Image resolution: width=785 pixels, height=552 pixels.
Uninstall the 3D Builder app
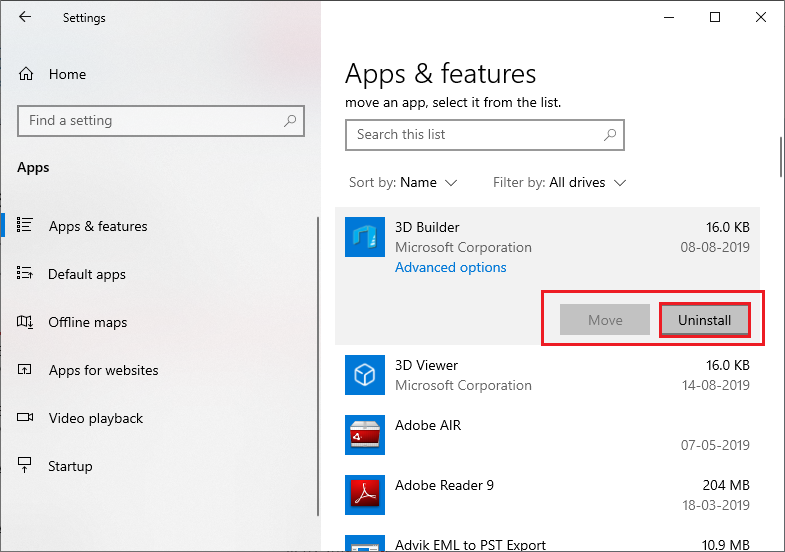coord(704,320)
